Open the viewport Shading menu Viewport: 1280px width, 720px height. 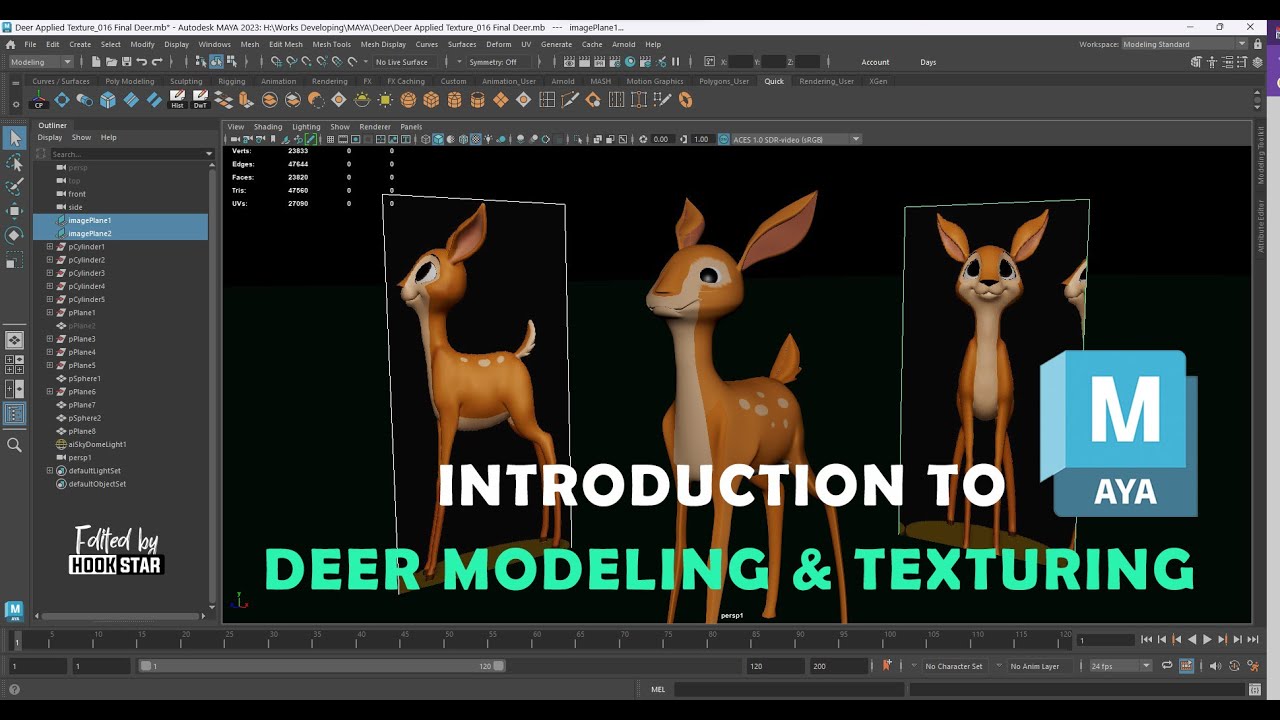[x=268, y=127]
